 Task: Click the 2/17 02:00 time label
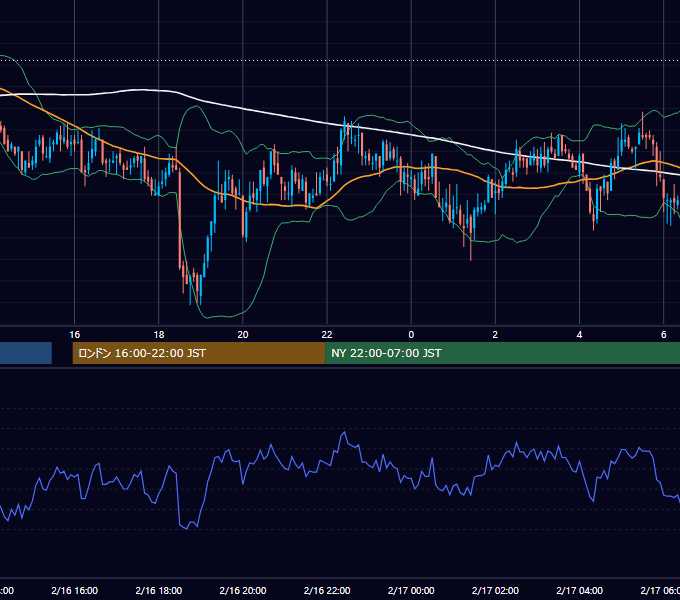pos(495,590)
